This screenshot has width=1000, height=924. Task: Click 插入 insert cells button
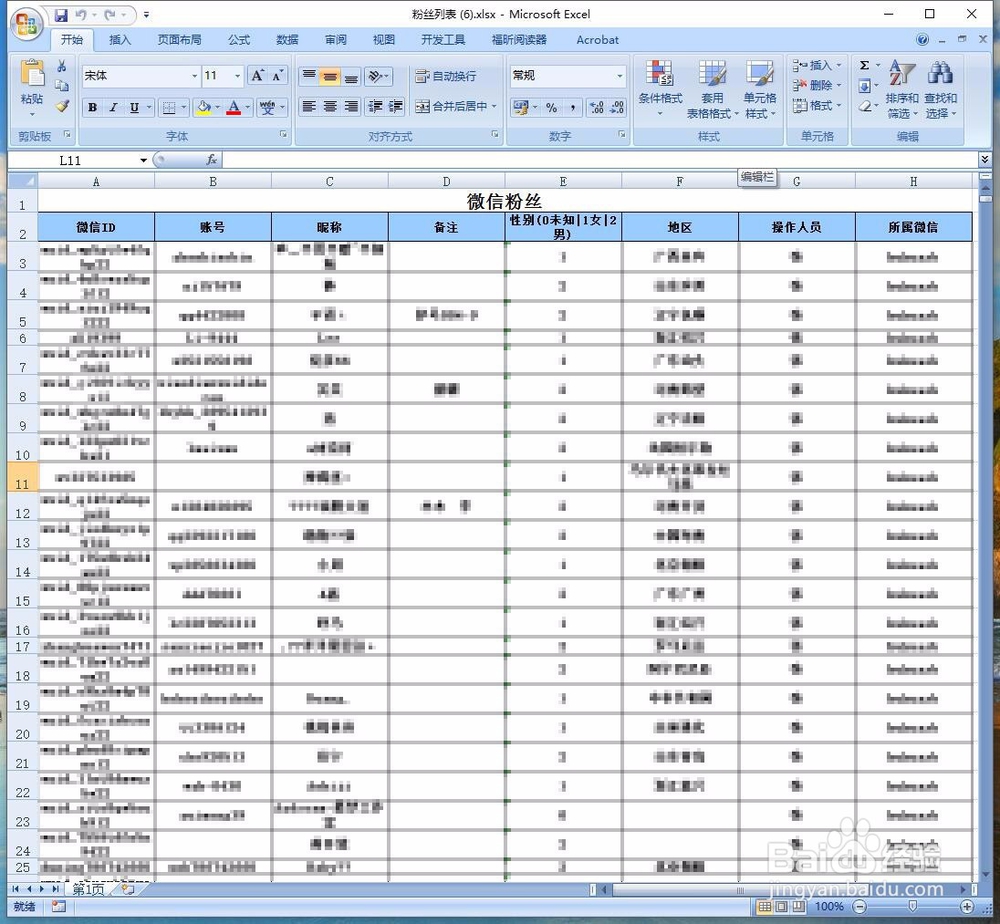point(817,65)
